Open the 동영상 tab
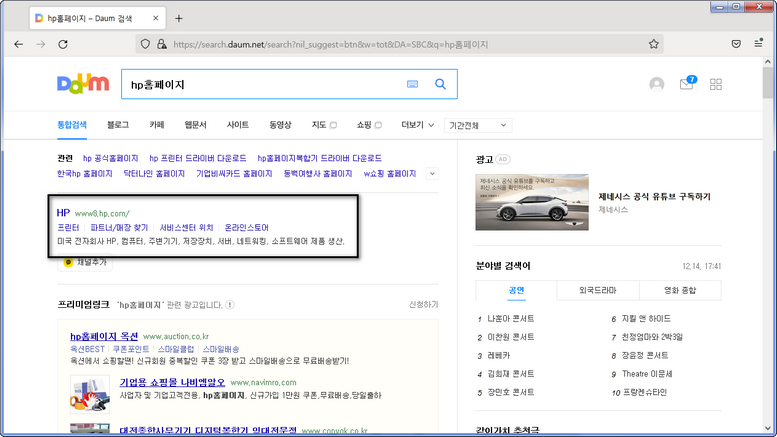The width and height of the screenshot is (777, 437). click(280, 125)
